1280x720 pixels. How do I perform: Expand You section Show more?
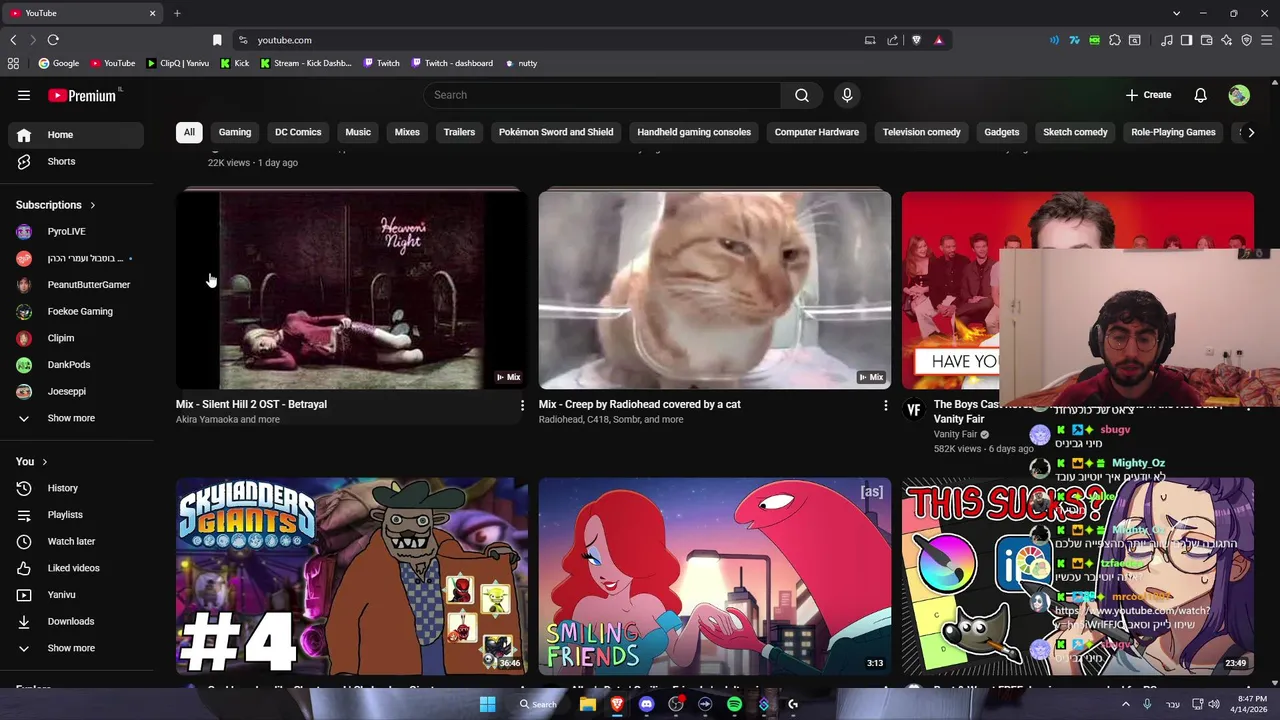click(x=76, y=648)
